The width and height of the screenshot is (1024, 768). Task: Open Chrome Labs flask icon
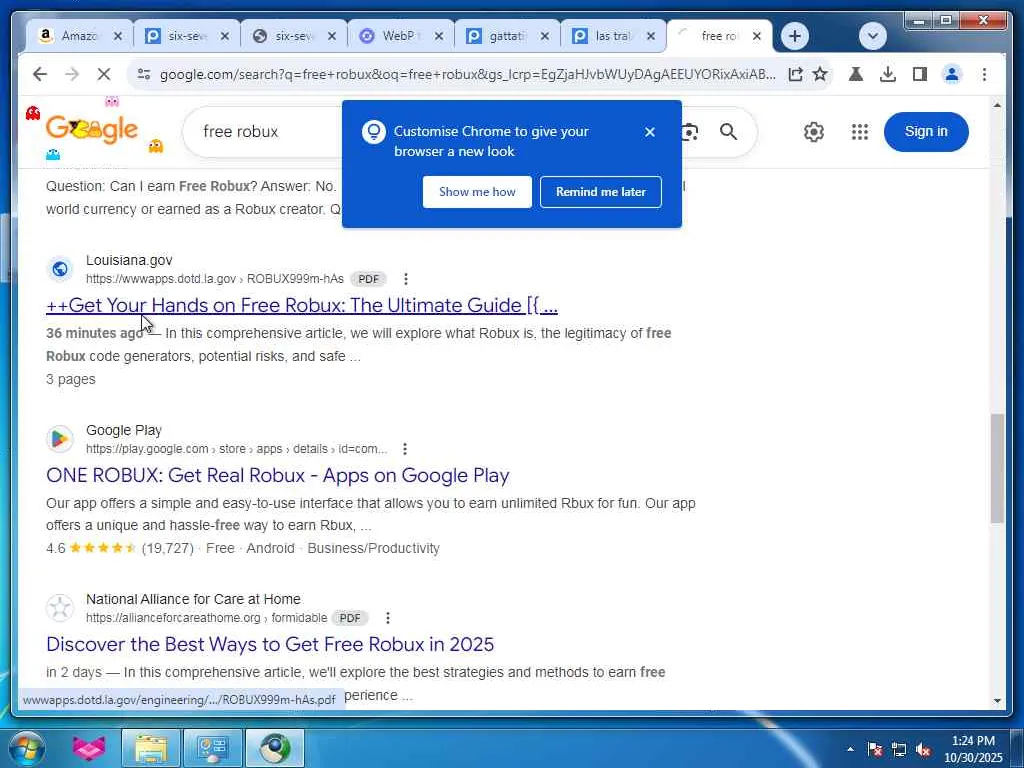(x=856, y=74)
